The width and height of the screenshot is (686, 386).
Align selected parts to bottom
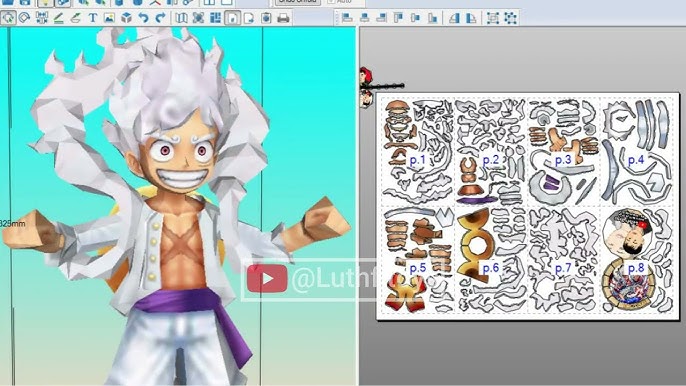coord(433,18)
